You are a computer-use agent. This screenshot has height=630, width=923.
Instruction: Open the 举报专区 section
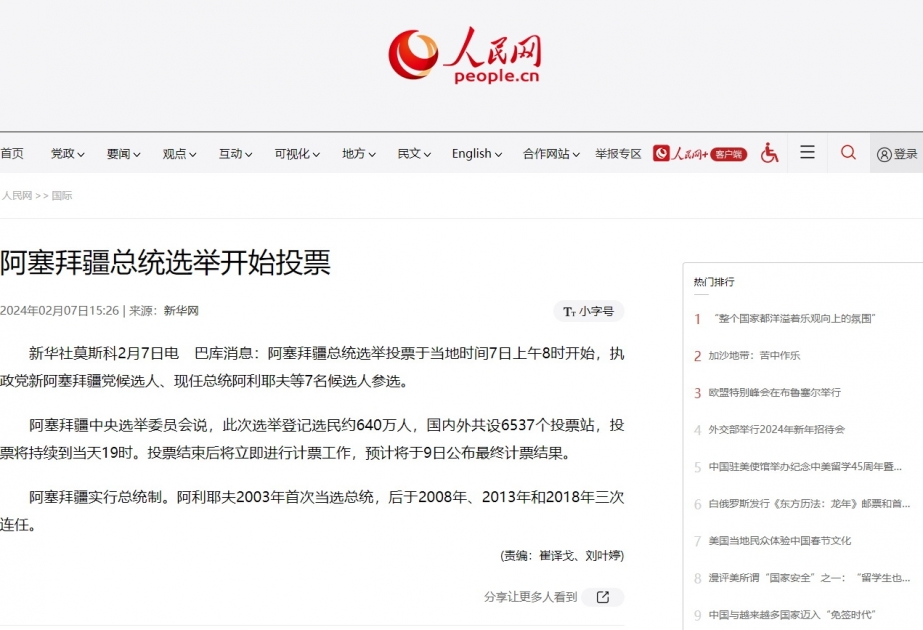618,154
